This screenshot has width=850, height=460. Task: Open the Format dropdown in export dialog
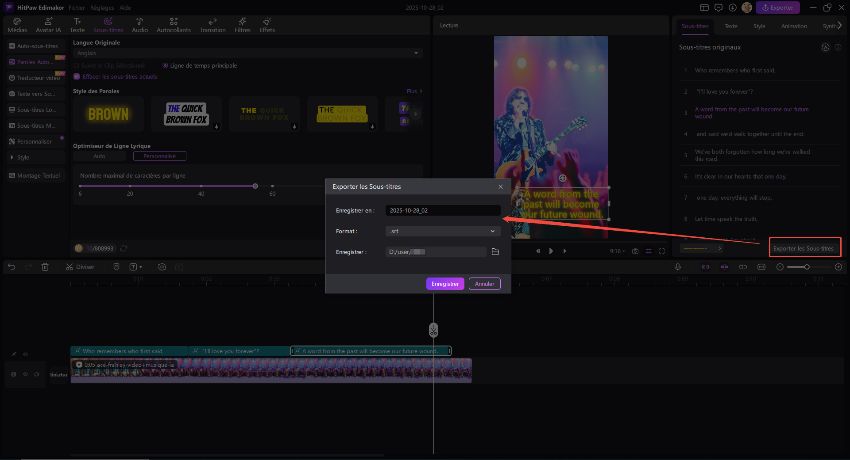[442, 231]
